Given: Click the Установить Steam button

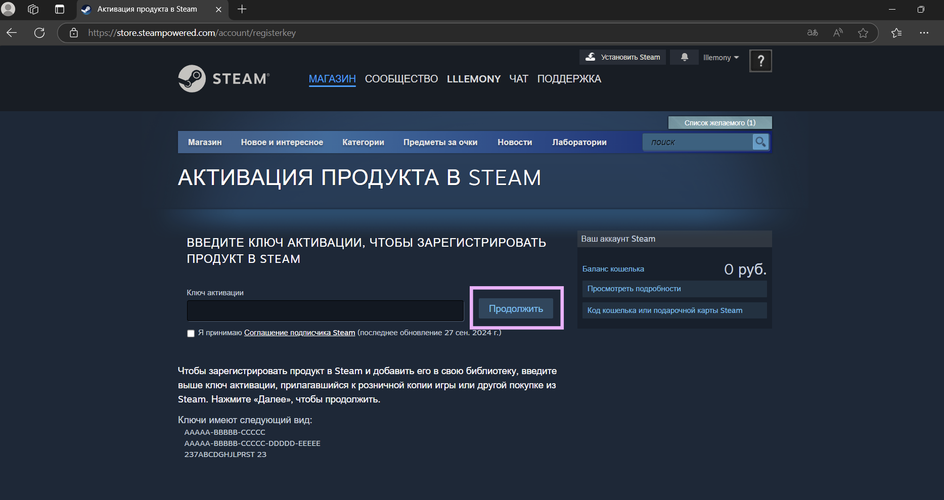Looking at the screenshot, I should click(623, 57).
